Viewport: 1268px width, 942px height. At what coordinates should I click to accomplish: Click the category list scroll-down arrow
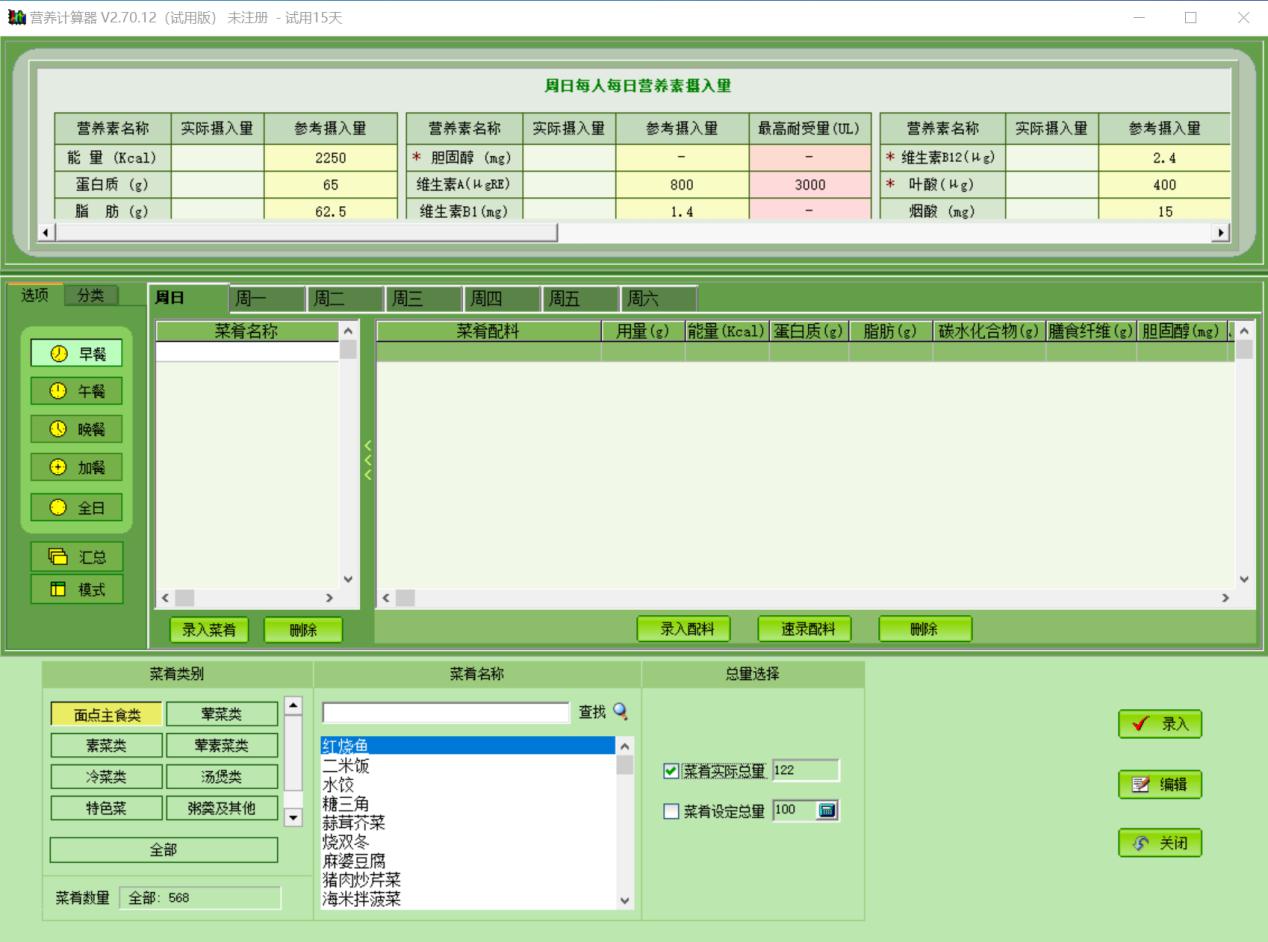tap(293, 817)
